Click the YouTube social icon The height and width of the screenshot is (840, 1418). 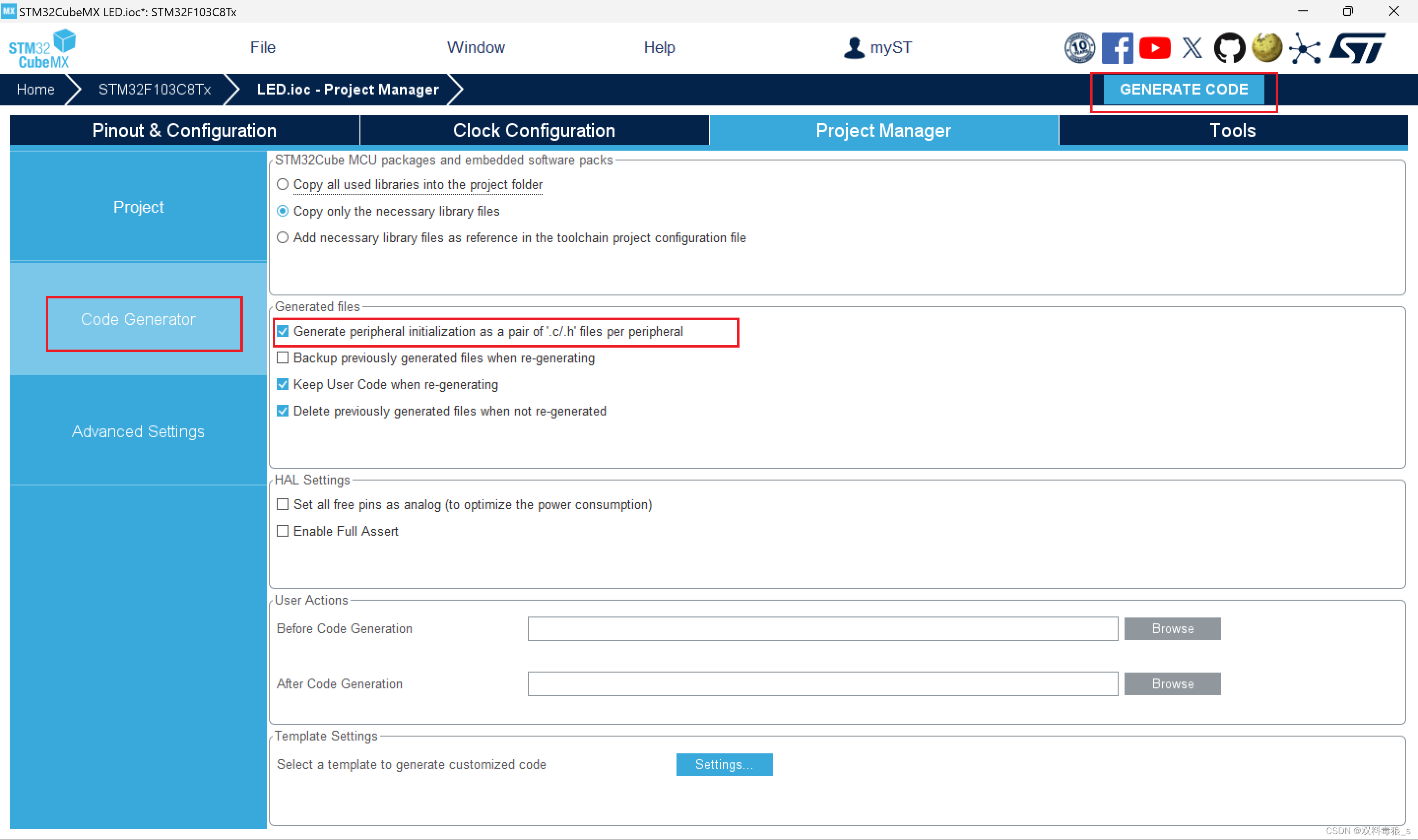pos(1155,48)
